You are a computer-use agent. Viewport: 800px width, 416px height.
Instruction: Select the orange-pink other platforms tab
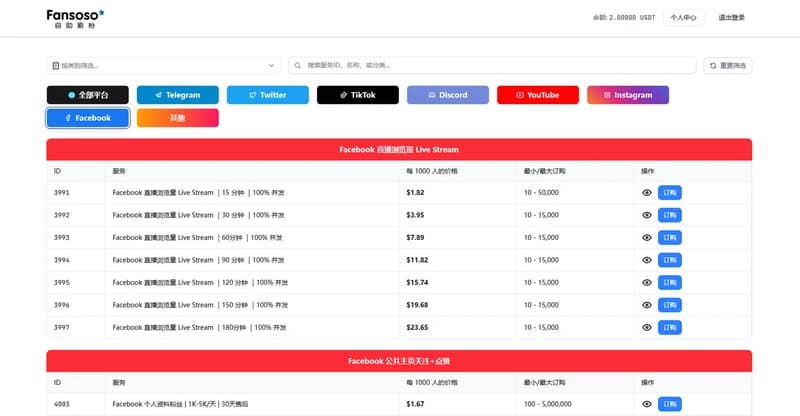(x=178, y=118)
